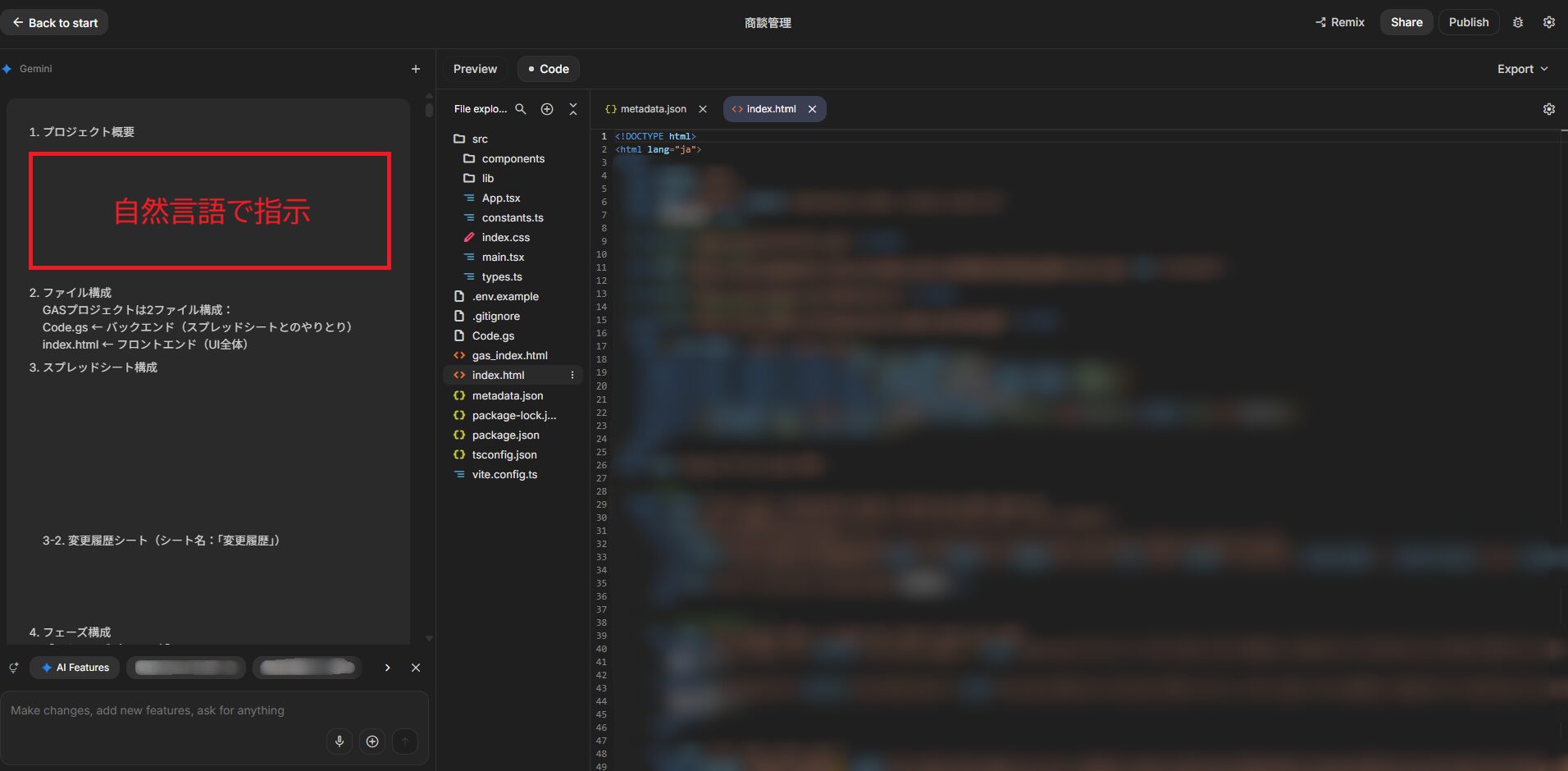Dismiss the suggestion chips bar

(416, 668)
